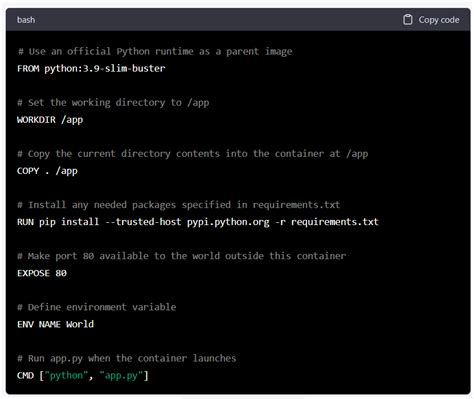Click the green "app.py" string
474x399 pixels.
[121, 376]
